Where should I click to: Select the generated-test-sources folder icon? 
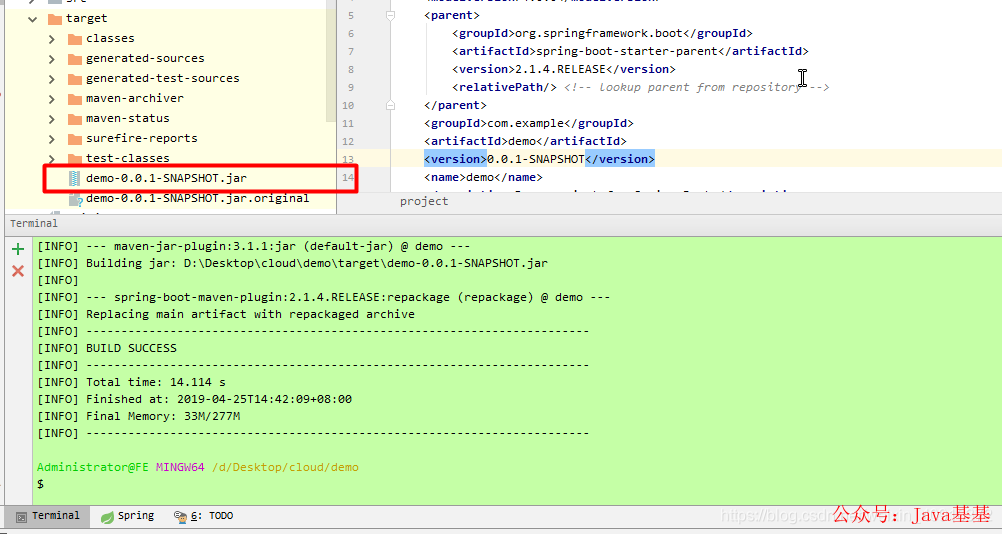75,79
